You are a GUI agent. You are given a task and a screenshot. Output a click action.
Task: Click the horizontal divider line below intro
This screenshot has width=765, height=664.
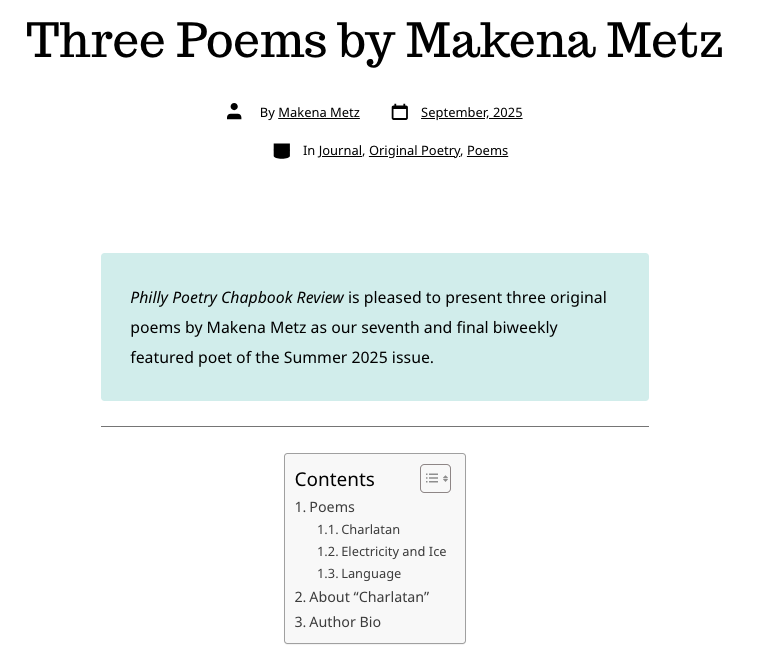(x=374, y=427)
